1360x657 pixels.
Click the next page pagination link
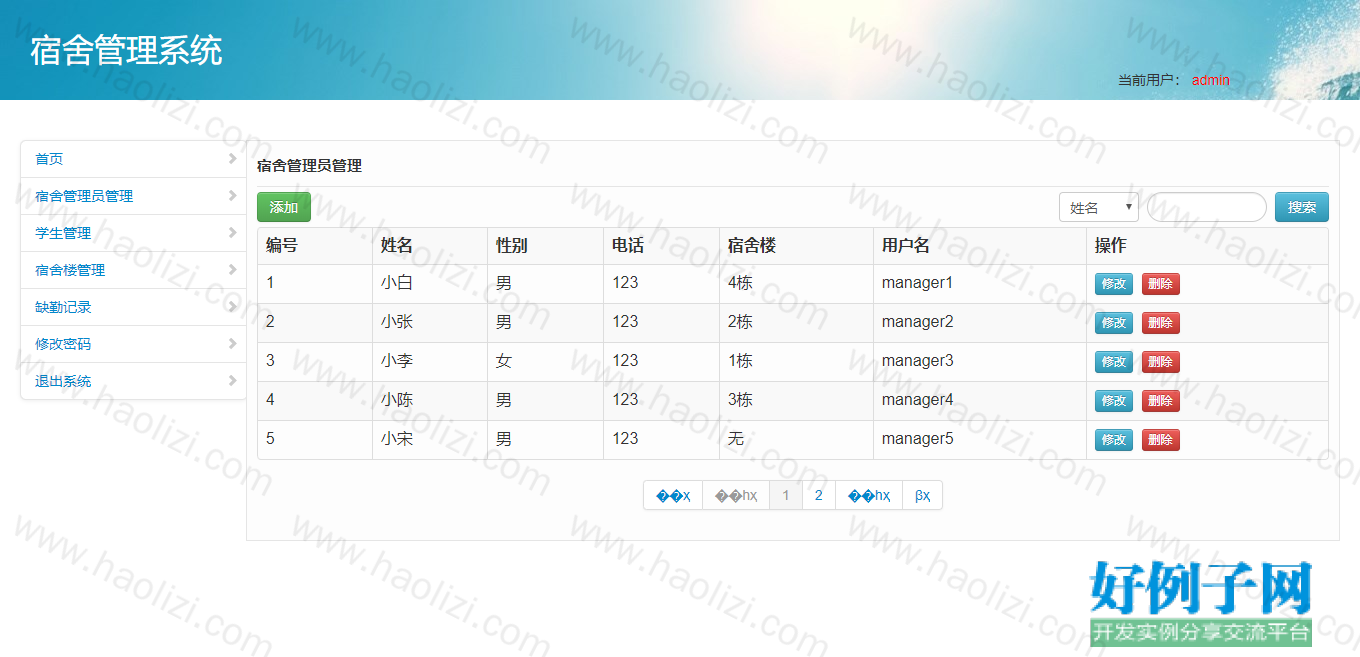pyautogui.click(x=869, y=496)
